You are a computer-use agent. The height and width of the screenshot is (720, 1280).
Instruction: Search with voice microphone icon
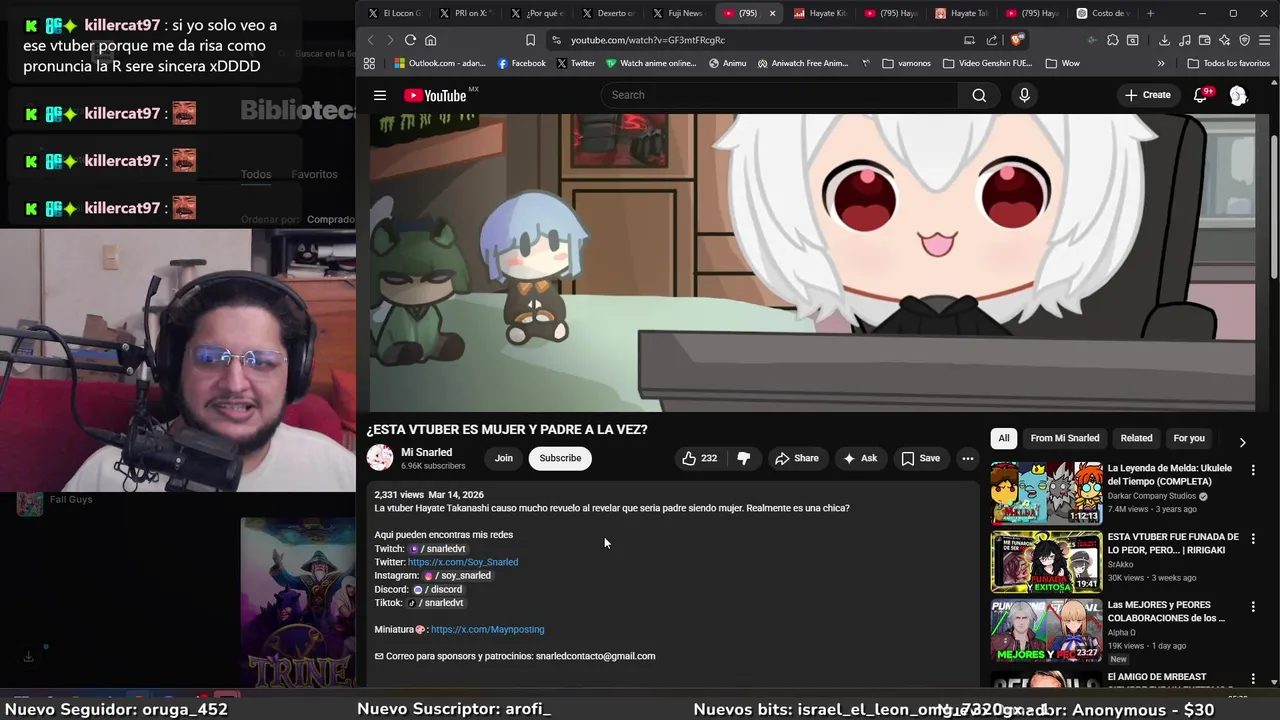coord(1024,95)
